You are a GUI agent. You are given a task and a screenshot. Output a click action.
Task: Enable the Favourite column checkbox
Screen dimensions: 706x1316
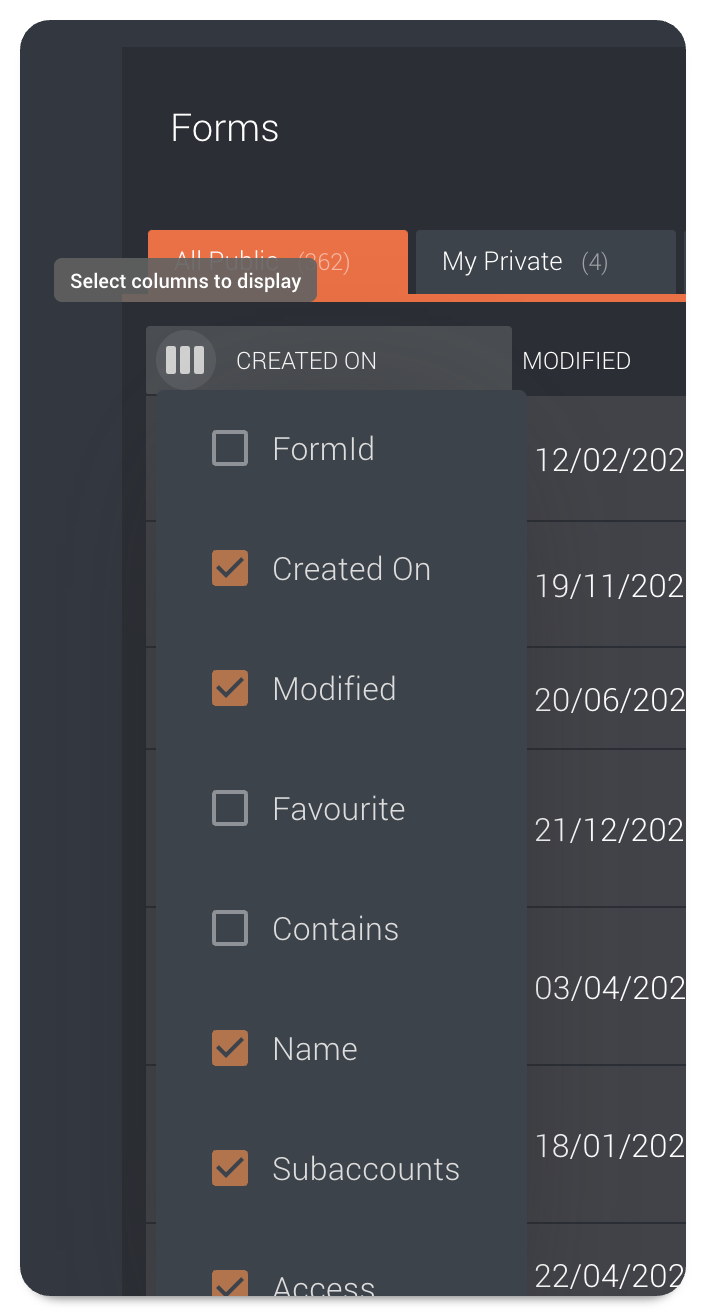point(230,809)
